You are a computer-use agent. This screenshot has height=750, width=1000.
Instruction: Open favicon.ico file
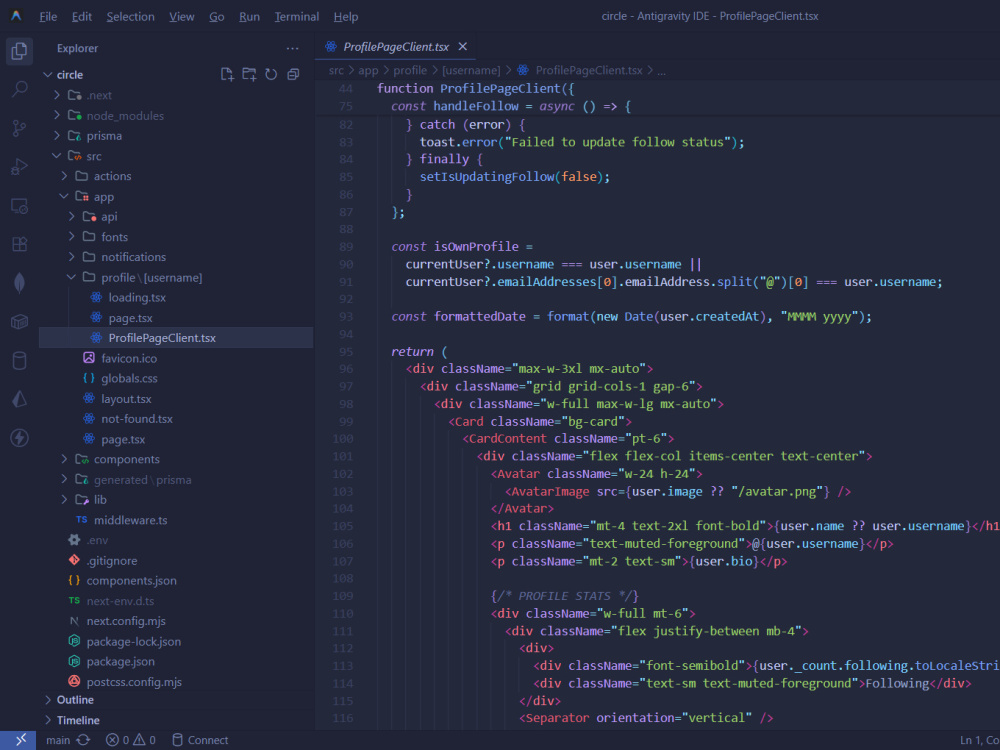(176, 358)
